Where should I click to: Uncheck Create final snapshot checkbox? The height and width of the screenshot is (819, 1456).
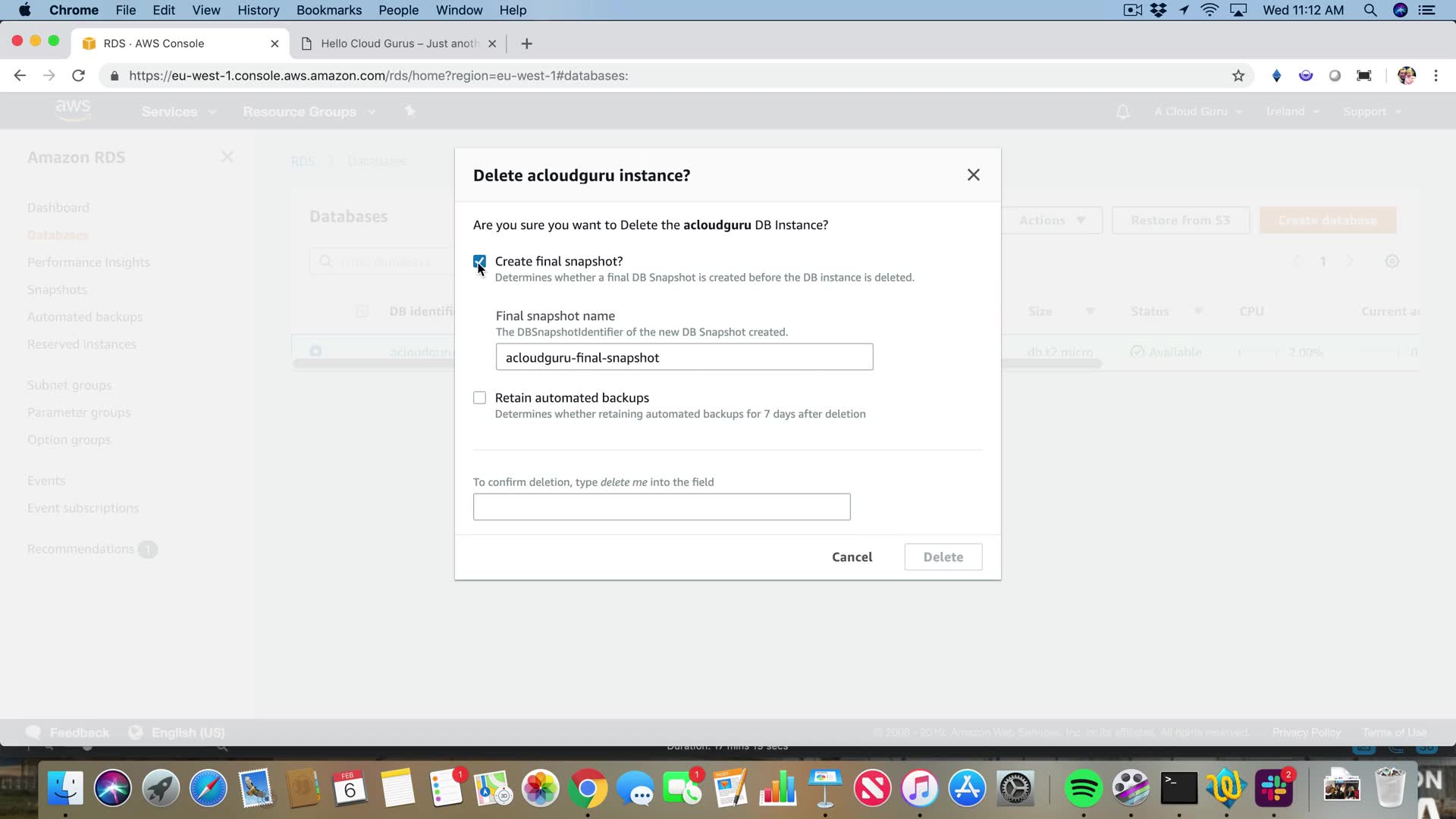(x=479, y=262)
